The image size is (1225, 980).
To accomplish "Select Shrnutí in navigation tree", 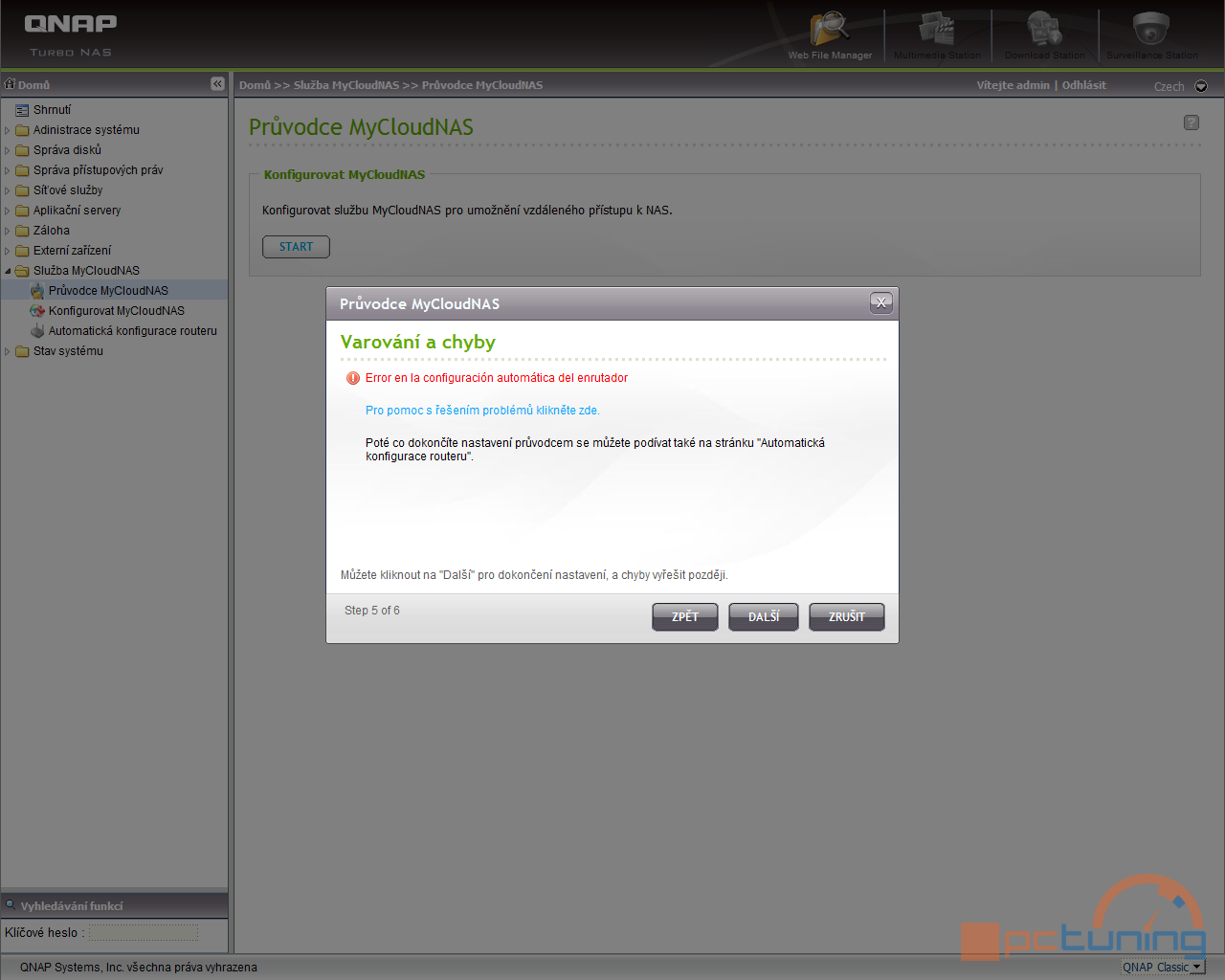I will (52, 110).
